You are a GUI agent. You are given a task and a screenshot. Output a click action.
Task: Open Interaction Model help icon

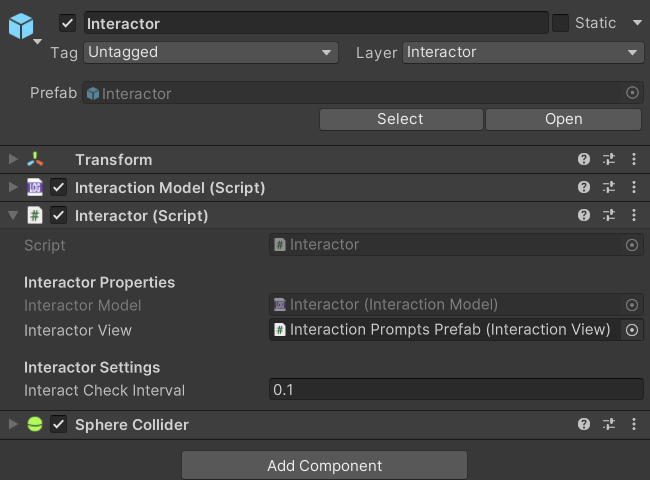584,187
